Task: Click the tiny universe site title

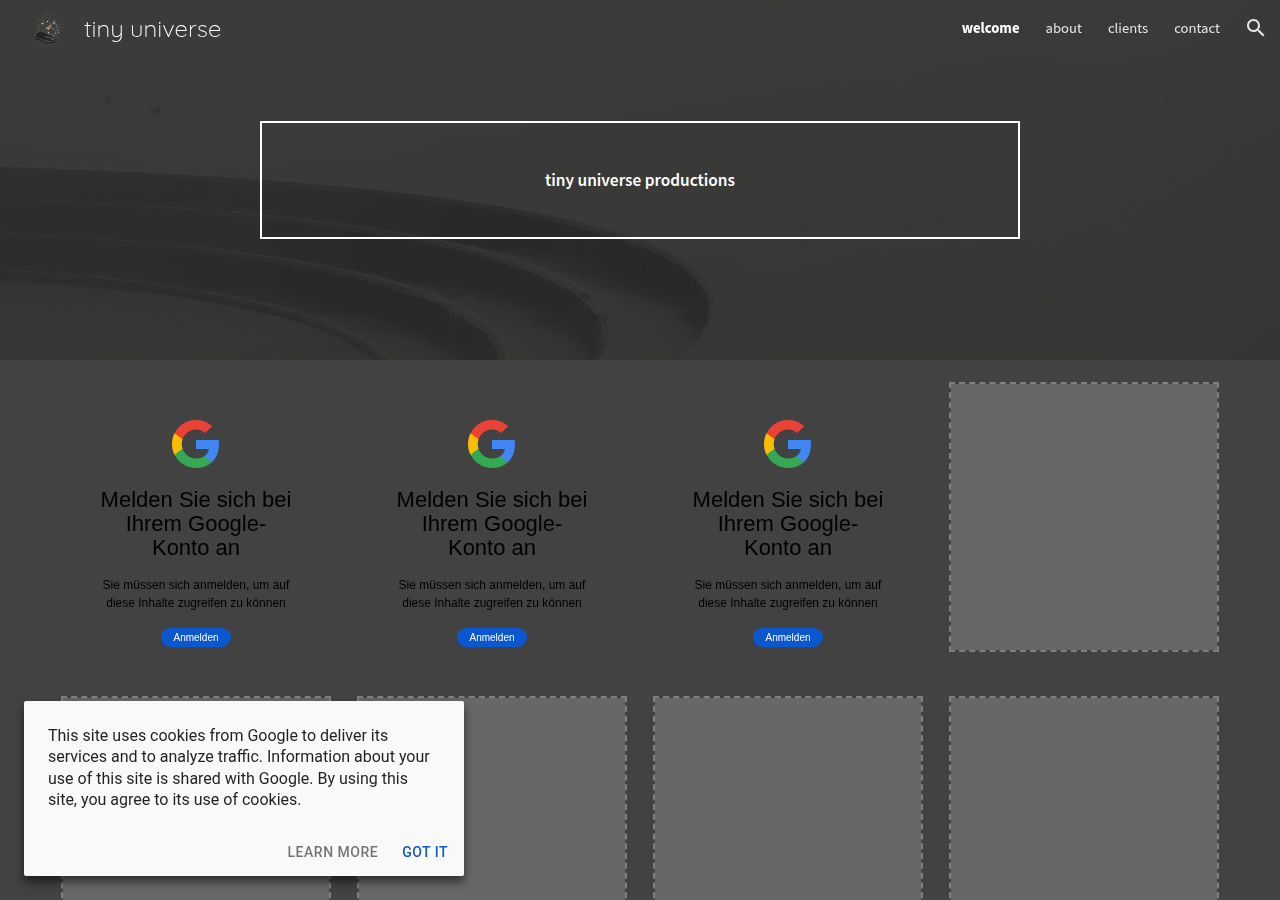Action: pyautogui.click(x=152, y=29)
